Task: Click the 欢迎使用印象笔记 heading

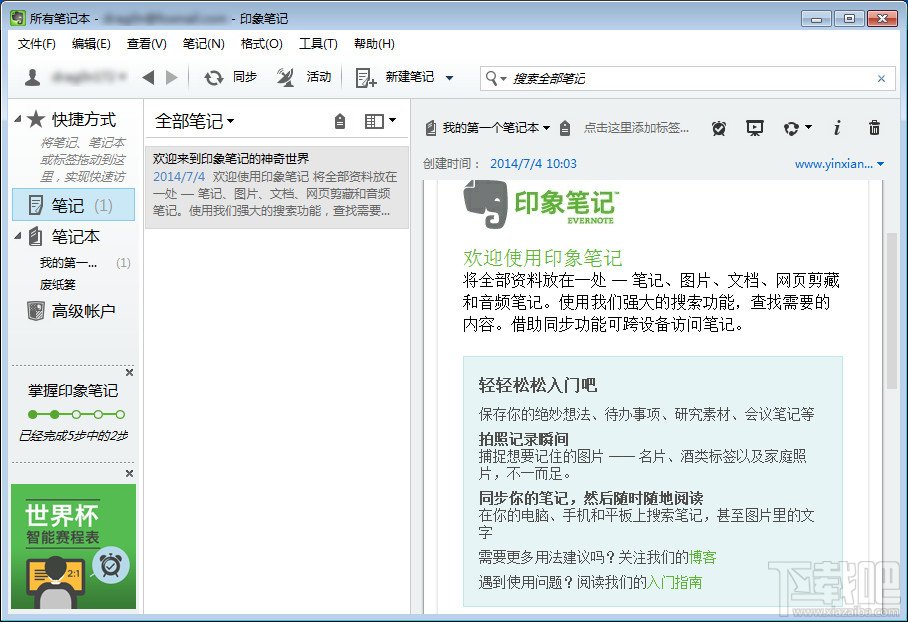Action: (543, 258)
